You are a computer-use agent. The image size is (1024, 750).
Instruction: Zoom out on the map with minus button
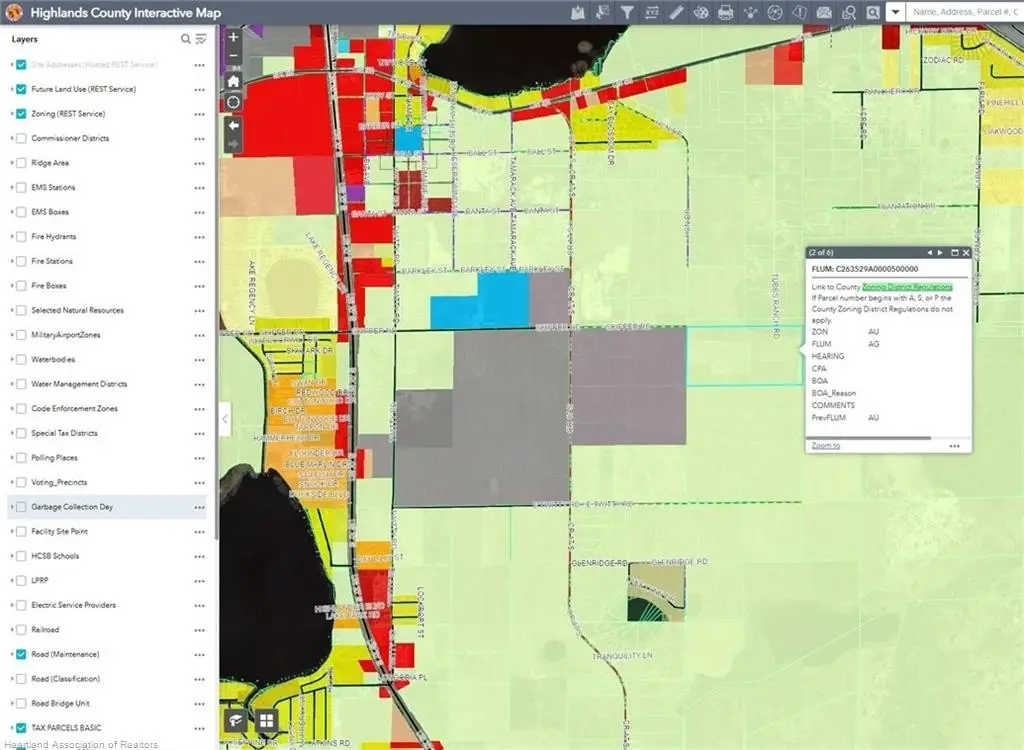pos(233,56)
